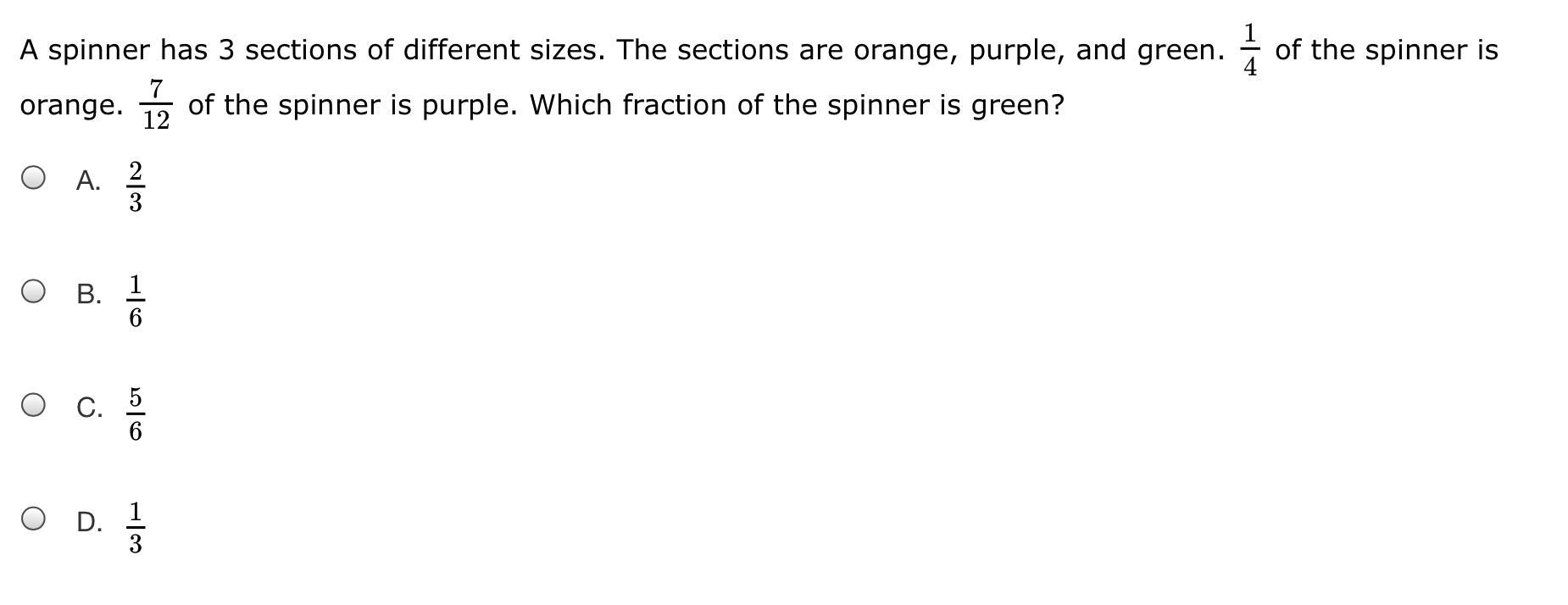Click the phrase 'The sections are orange, purple,'
The height and width of the screenshot is (605, 1568).
click(841, 51)
